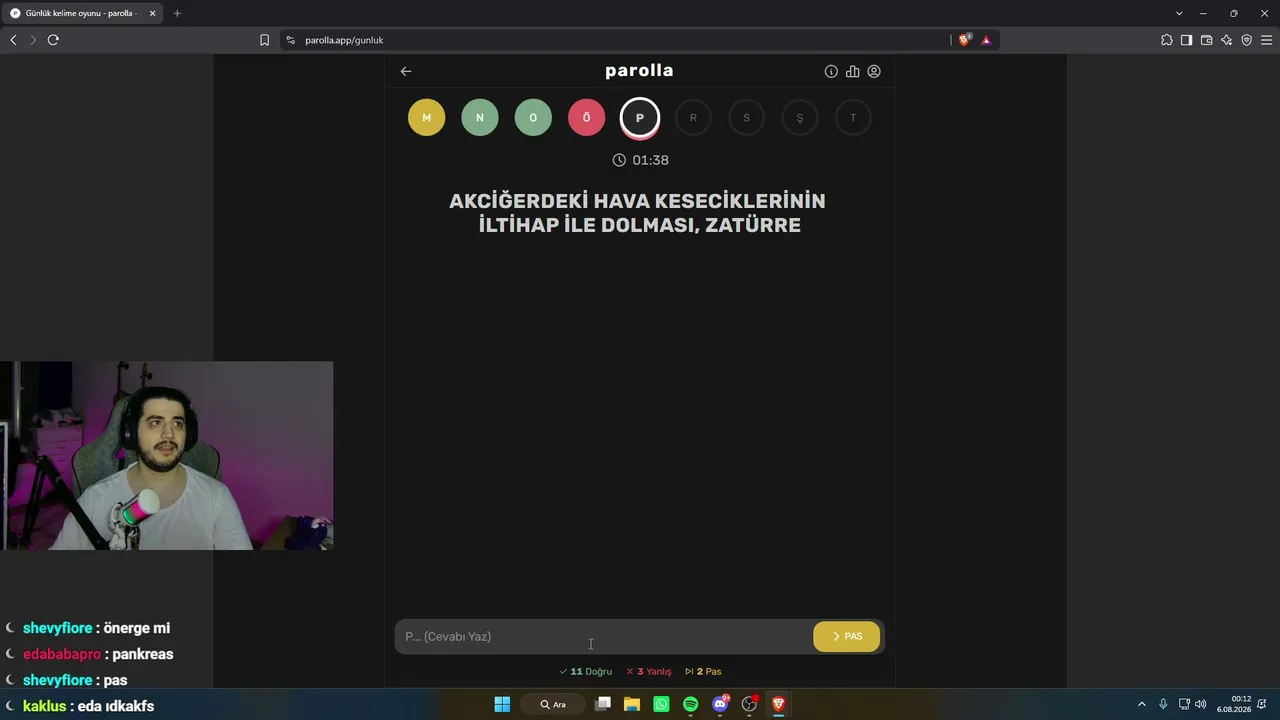Screen dimensions: 1280x720
Task: Open Brave Shields lion icon
Action: [x=964, y=40]
